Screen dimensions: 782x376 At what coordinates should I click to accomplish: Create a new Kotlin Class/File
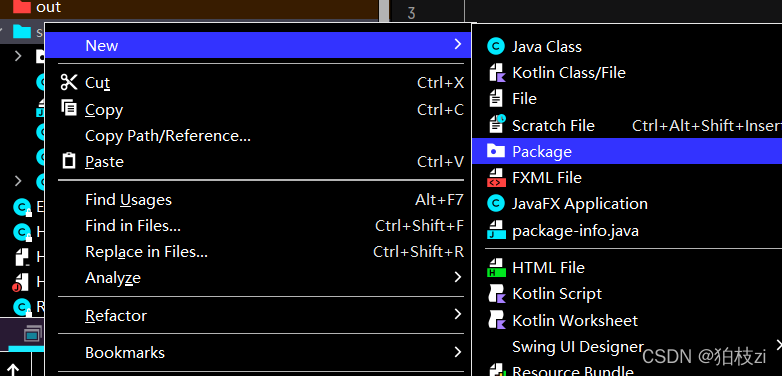[x=627, y=73]
